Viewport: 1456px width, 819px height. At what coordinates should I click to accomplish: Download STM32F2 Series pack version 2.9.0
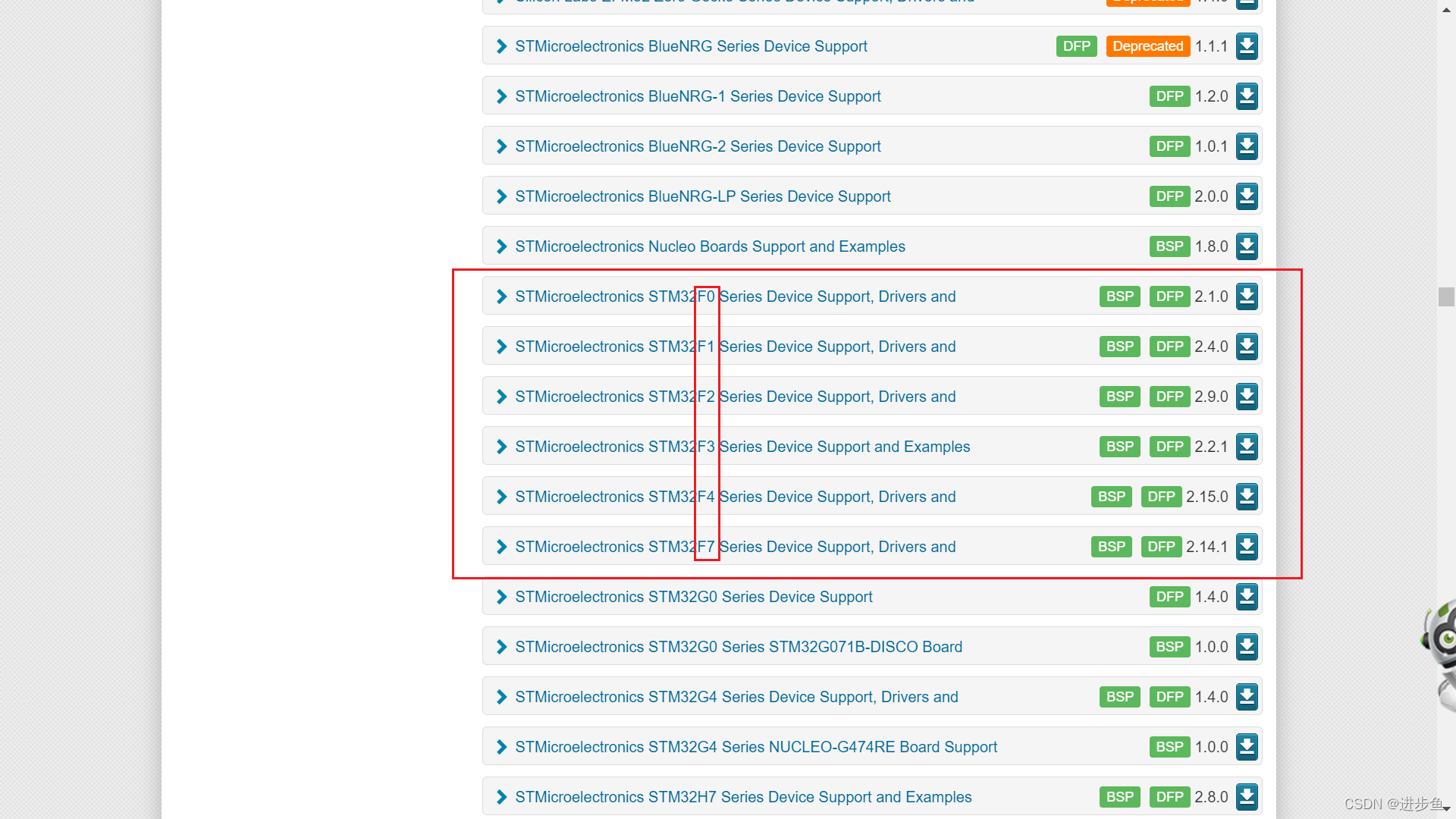point(1247,397)
